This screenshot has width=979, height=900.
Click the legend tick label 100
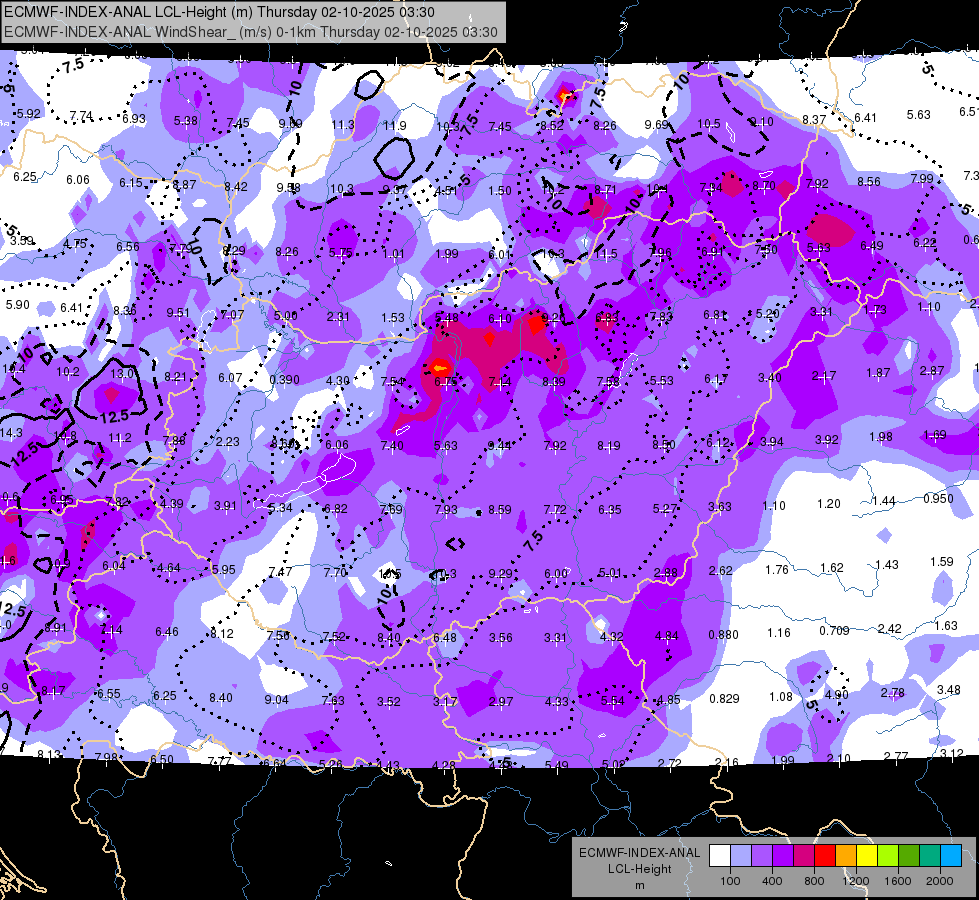pyautogui.click(x=730, y=881)
